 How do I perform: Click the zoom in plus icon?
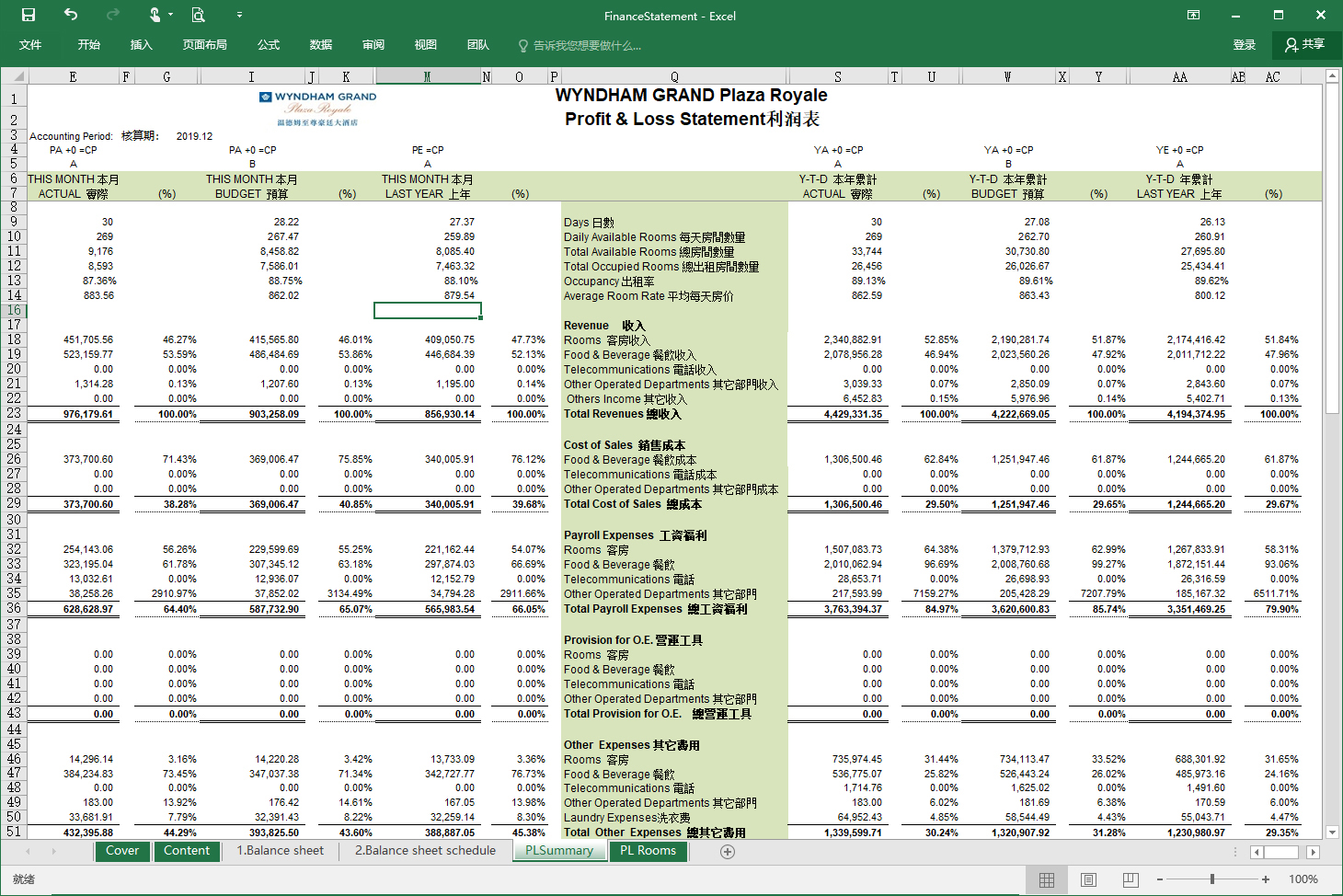coord(1266,879)
